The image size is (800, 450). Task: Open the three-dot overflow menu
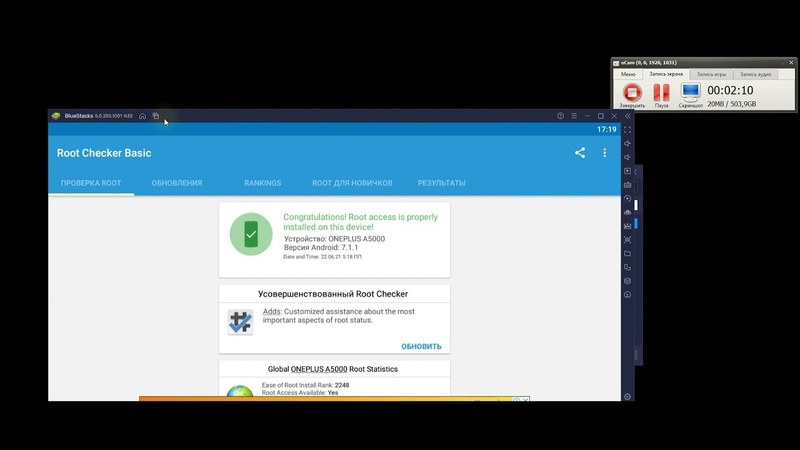pos(605,153)
